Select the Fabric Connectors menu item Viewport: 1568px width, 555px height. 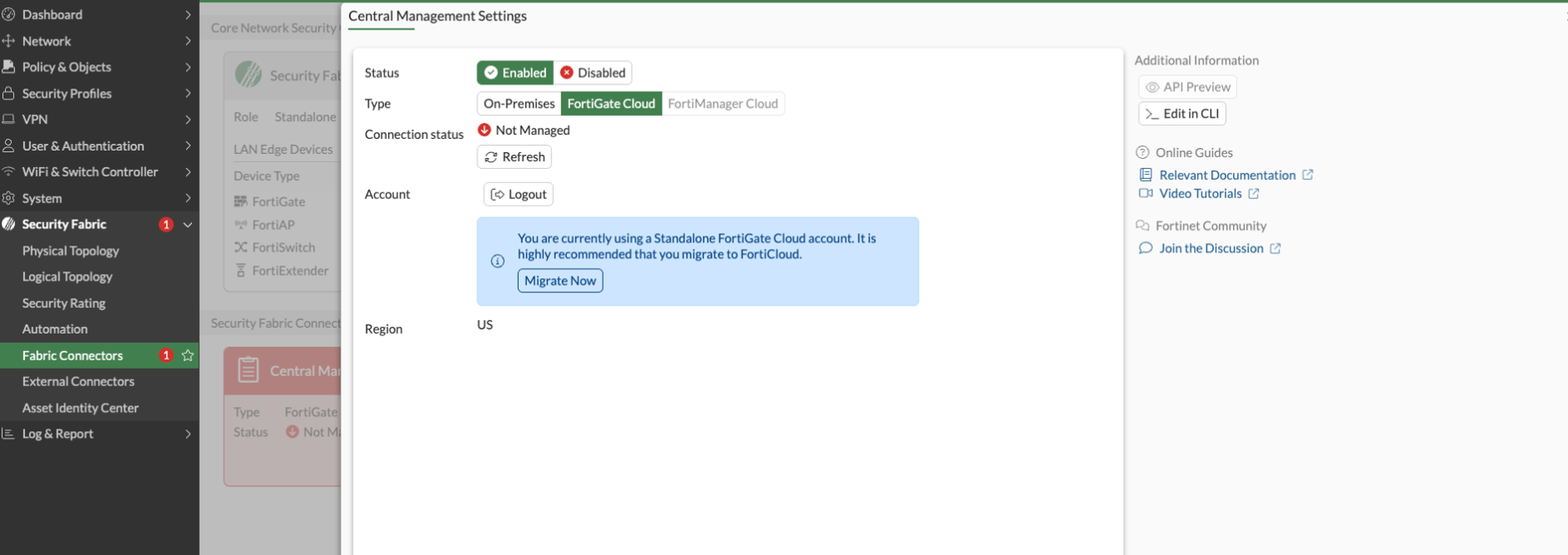pos(100,355)
